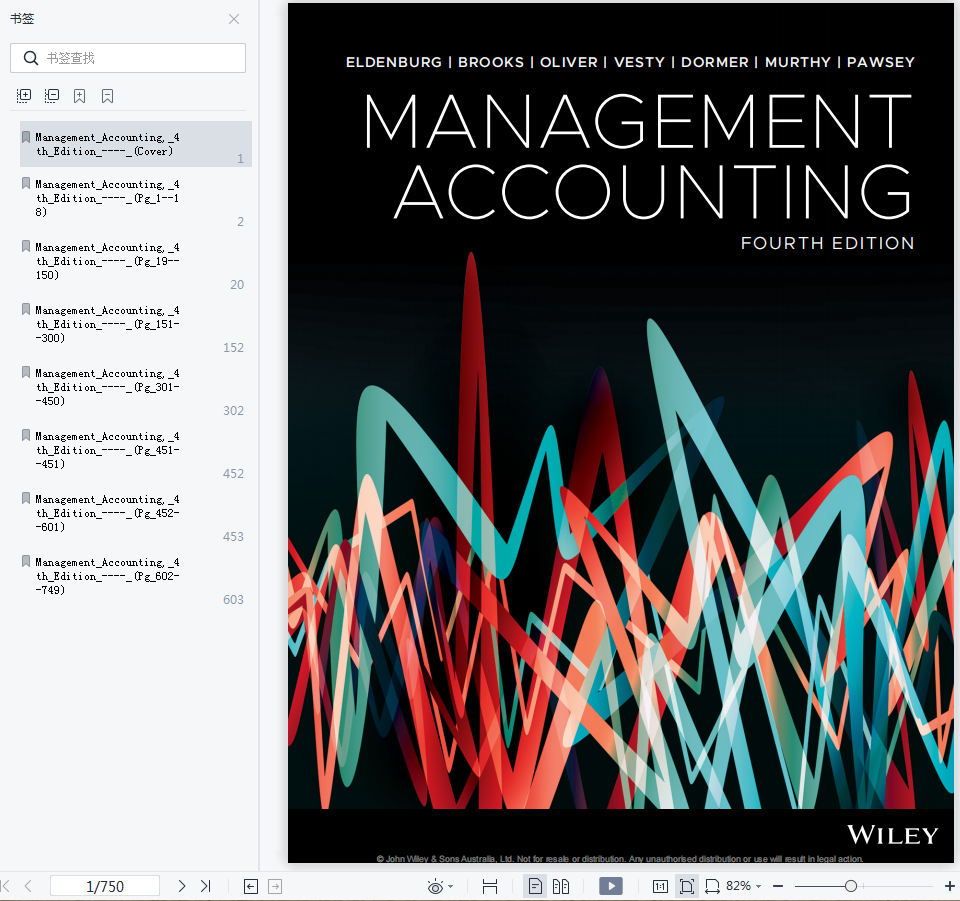This screenshot has width=960, height=901.
Task: Open the Pg_602--749 bookmark
Action: coord(136,577)
